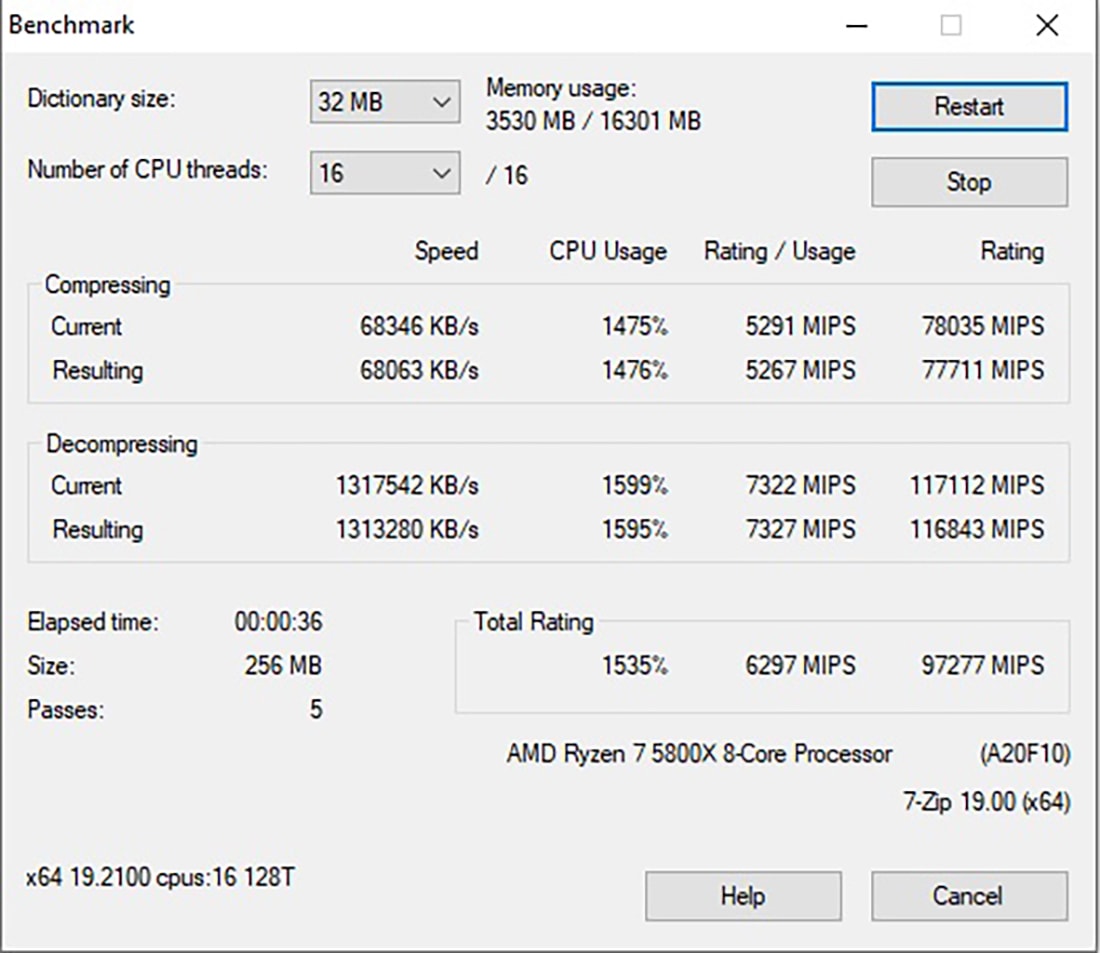
Task: Cancel the benchmark dialog
Action: tap(968, 896)
